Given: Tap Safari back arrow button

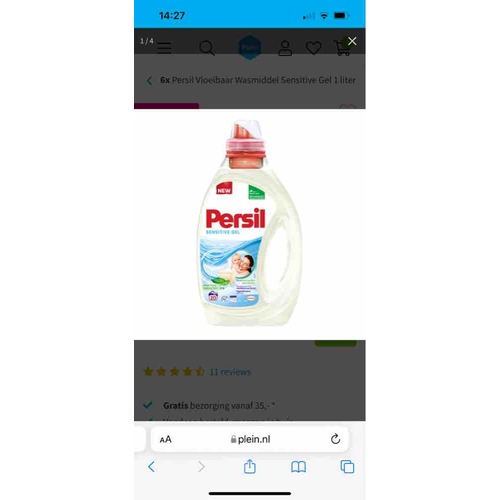Looking at the screenshot, I should click(151, 467).
